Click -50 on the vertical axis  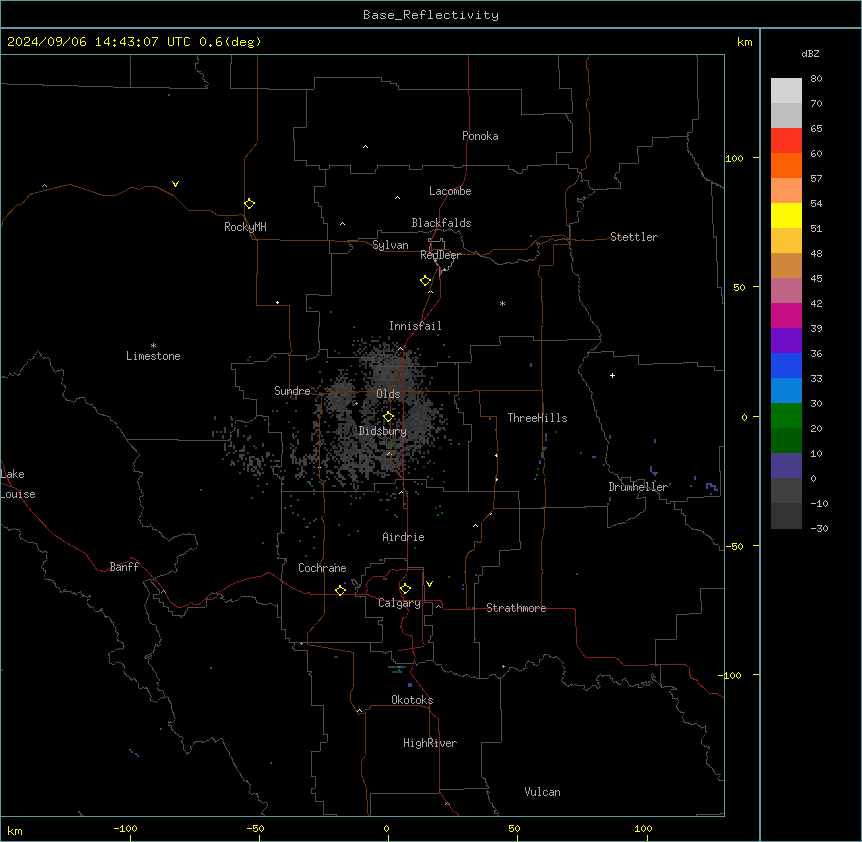pyautogui.click(x=734, y=546)
